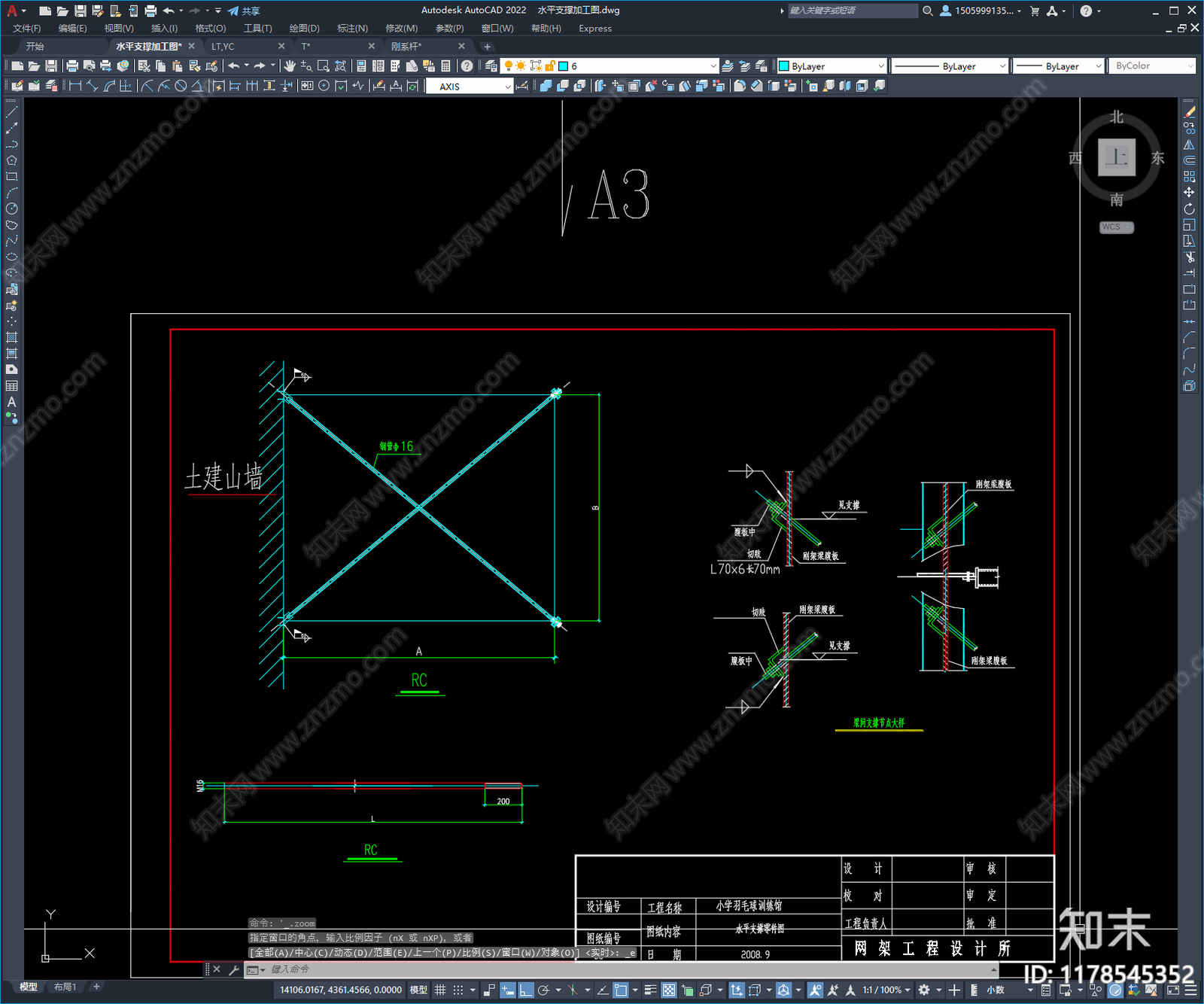The image size is (1204, 1004).
Task: Select the Polygon draw tool
Action: tap(11, 160)
